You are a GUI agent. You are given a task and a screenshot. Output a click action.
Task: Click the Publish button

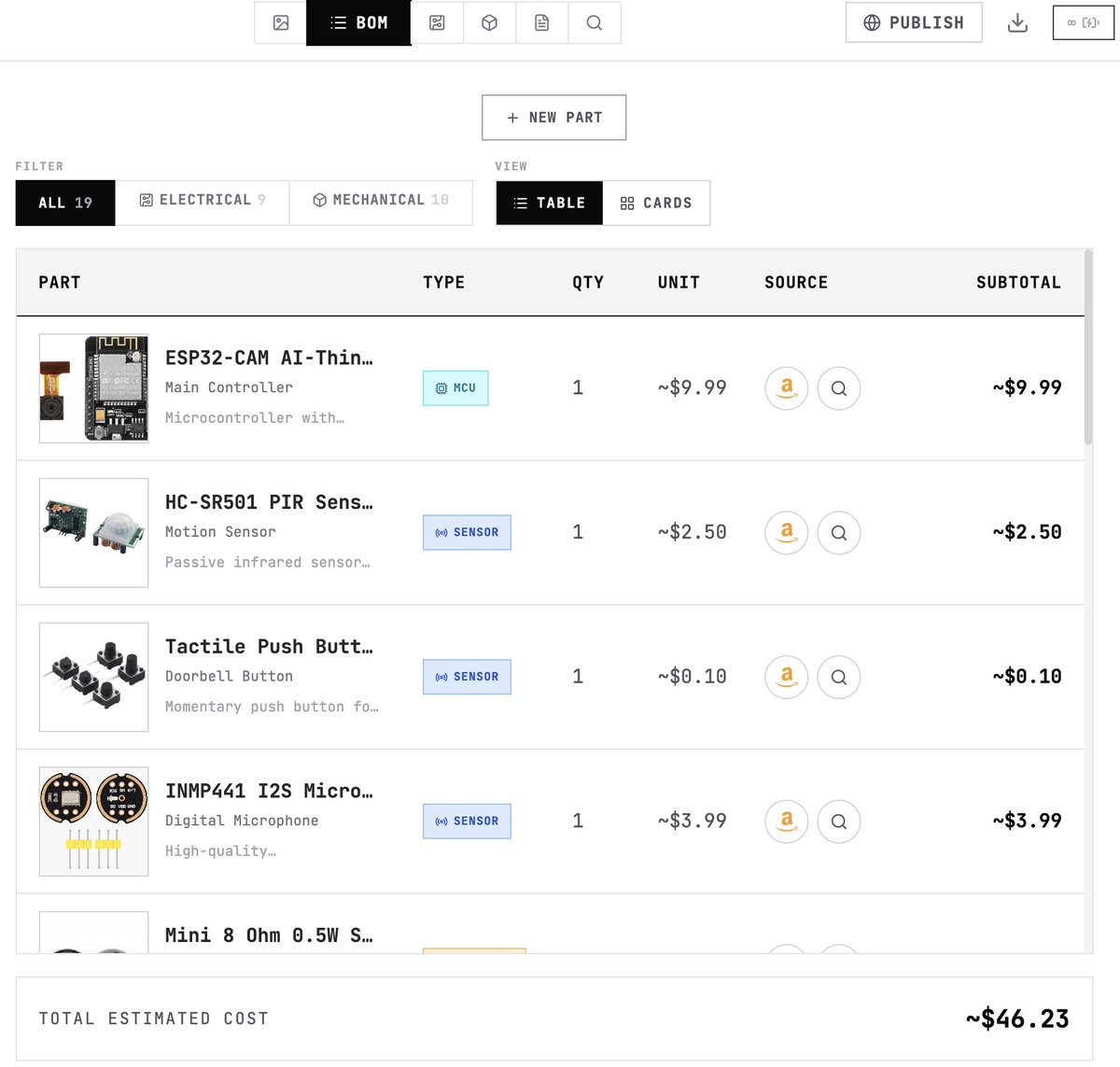tap(914, 22)
